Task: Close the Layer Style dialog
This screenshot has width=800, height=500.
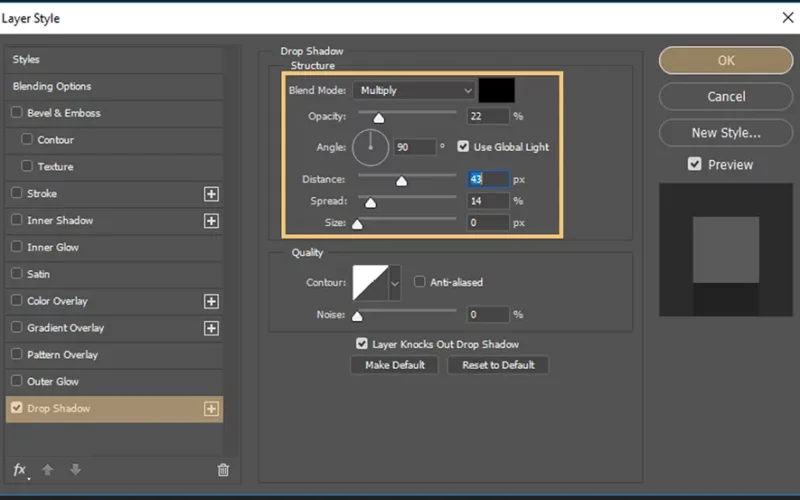Action: [x=788, y=18]
